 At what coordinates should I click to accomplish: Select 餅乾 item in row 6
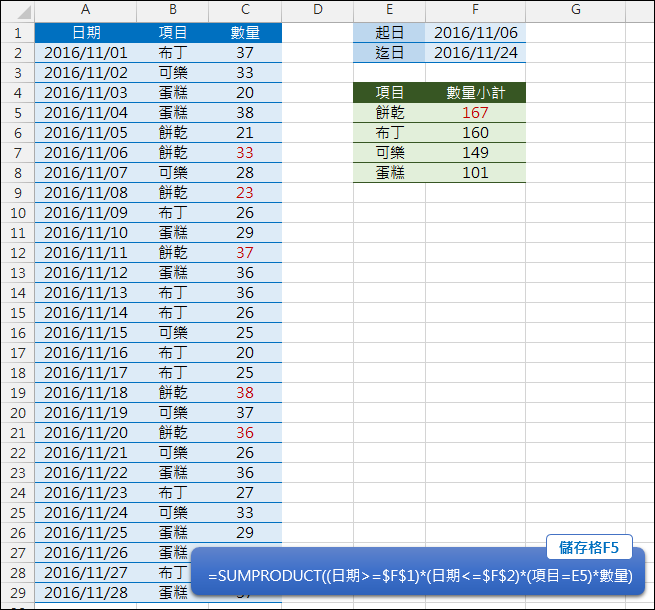tap(173, 133)
